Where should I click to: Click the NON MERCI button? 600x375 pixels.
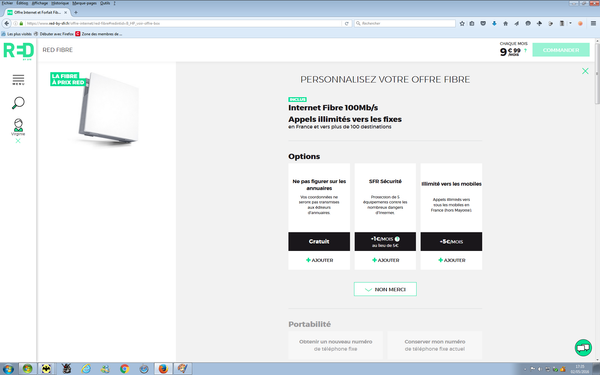point(385,289)
